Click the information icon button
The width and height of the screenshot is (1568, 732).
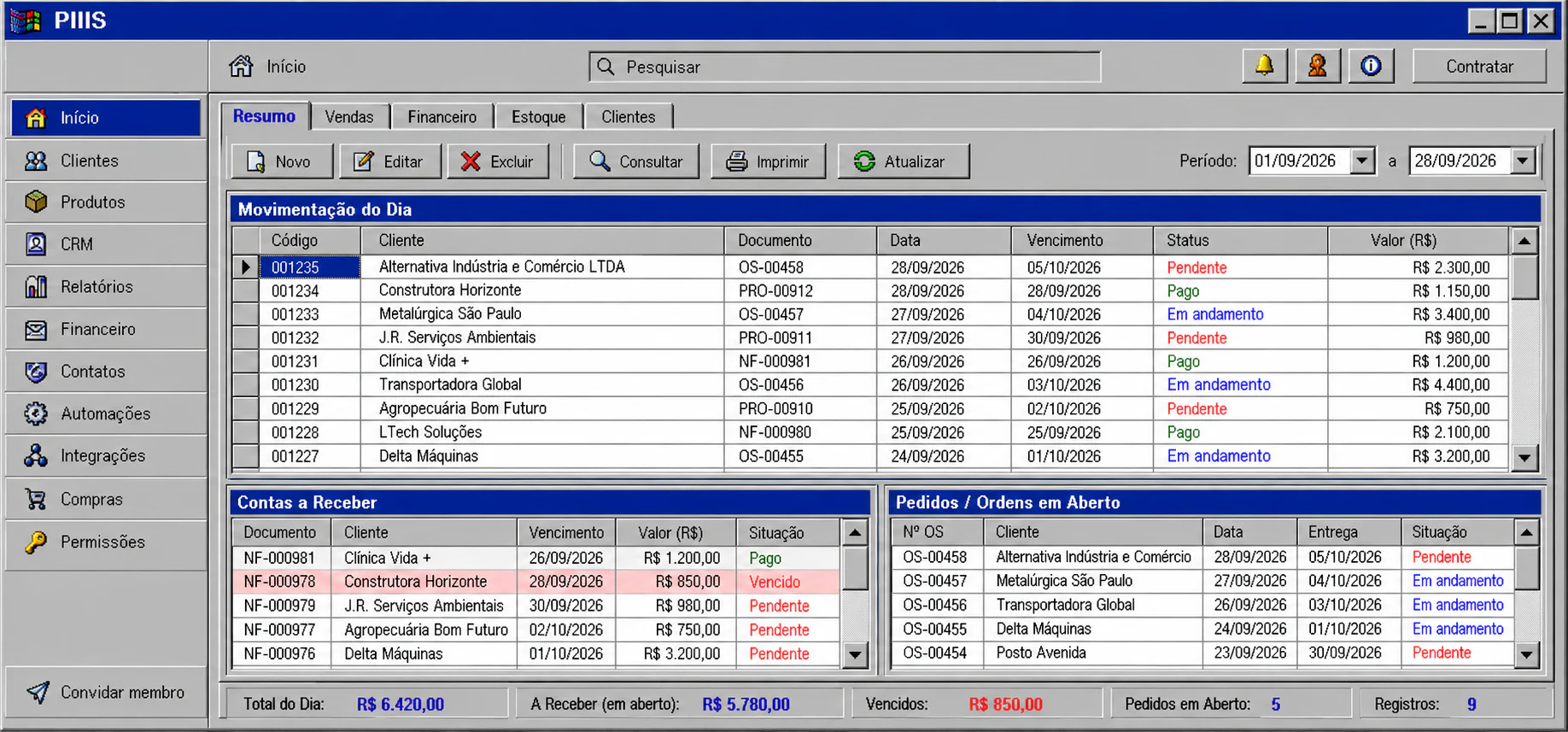point(1371,66)
